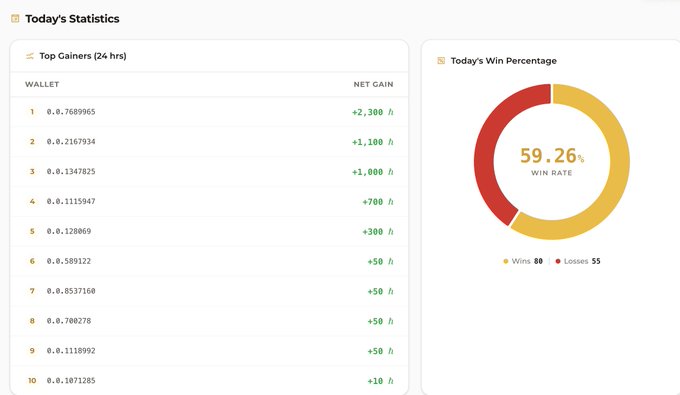This screenshot has height=395, width=680.
Task: Click the Today's Win Percentage chart icon
Action: point(441,61)
